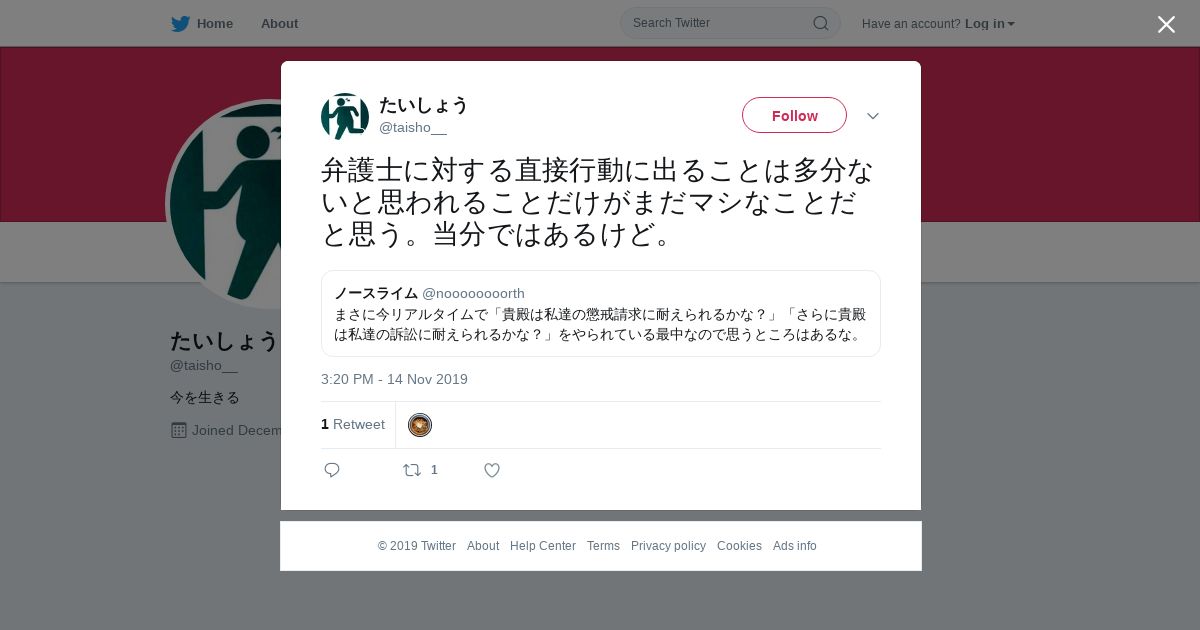Open taisho__ avatar in tweet header
Viewport: 1200px width, 630px height.
(345, 116)
